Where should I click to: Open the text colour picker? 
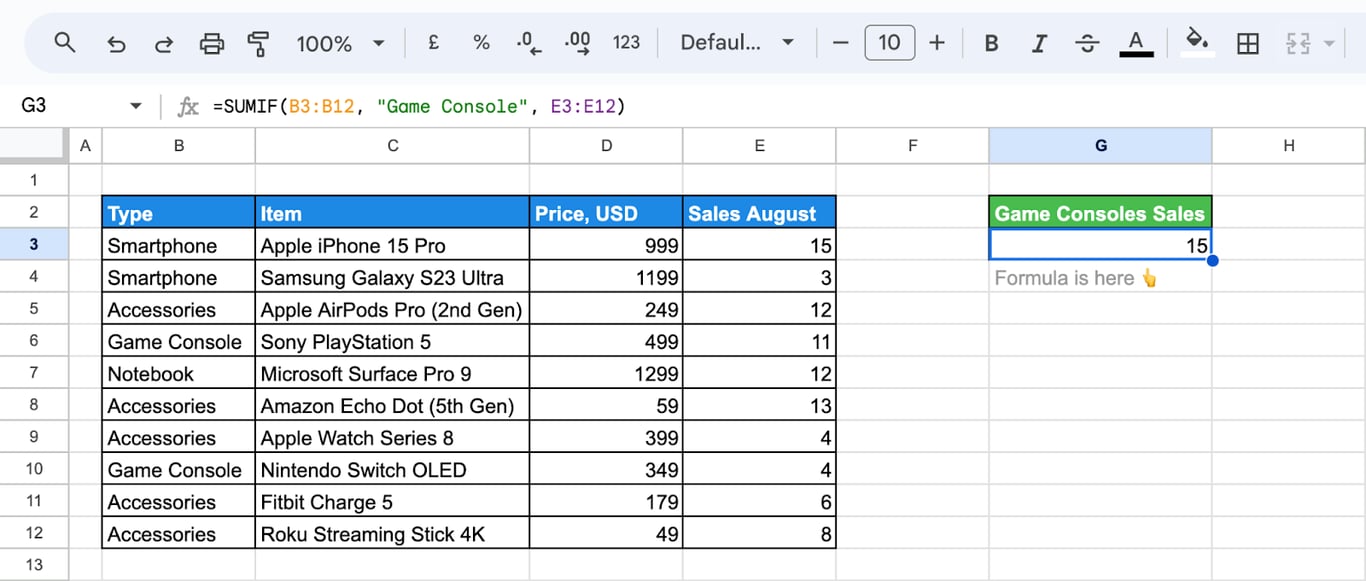1135,43
